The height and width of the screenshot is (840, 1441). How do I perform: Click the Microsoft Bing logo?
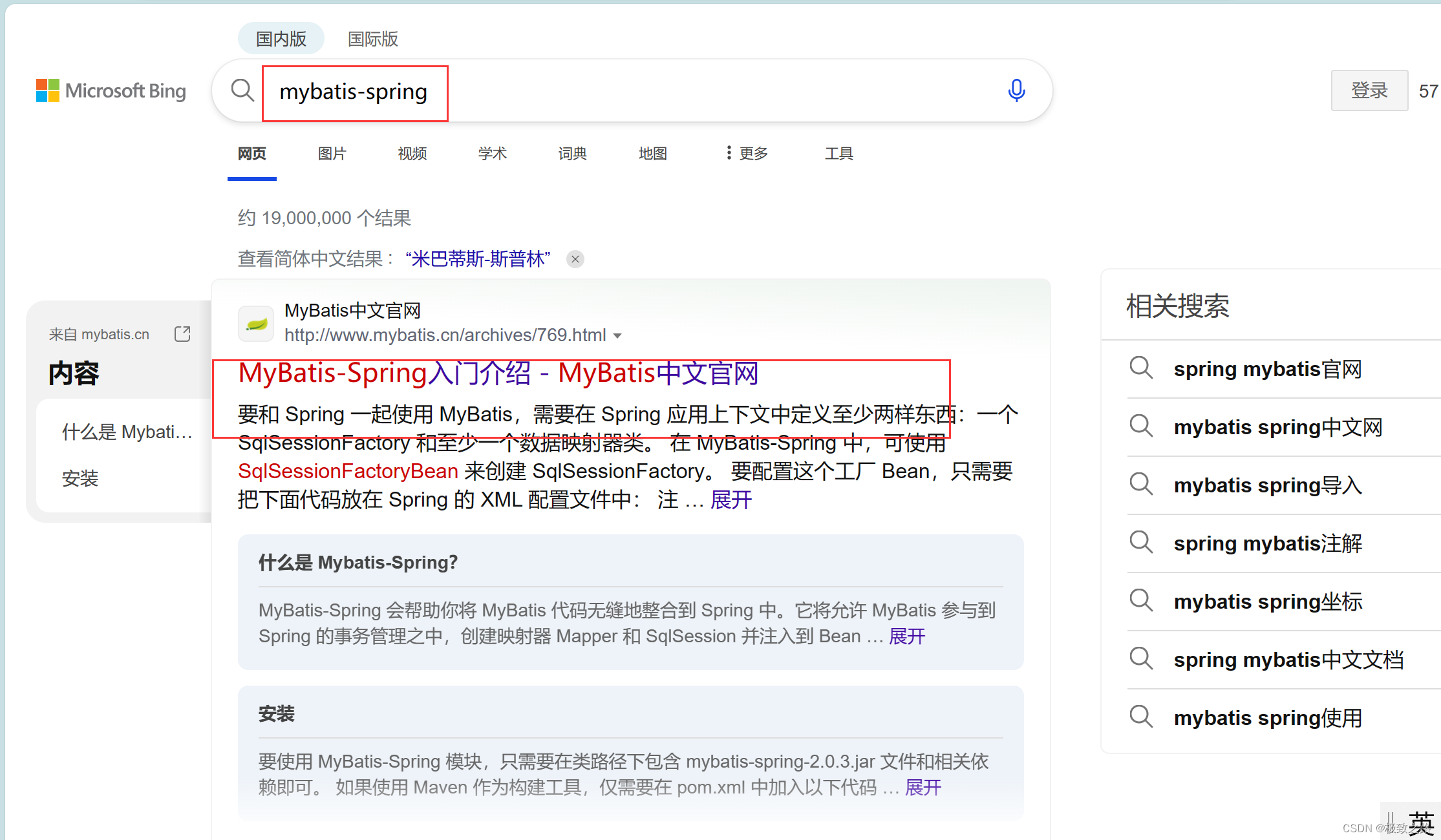(111, 90)
